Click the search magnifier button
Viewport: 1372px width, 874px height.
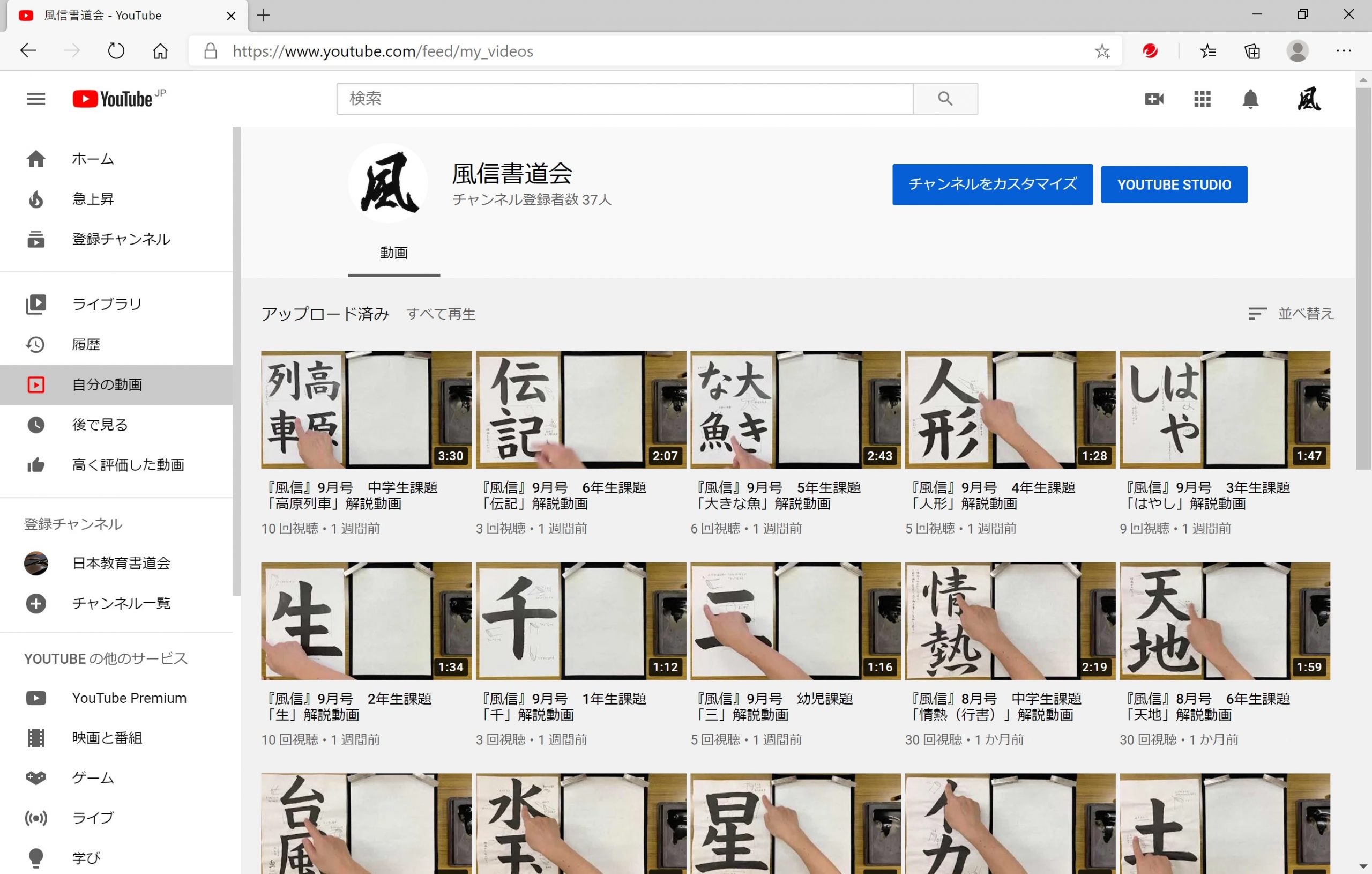tap(945, 99)
